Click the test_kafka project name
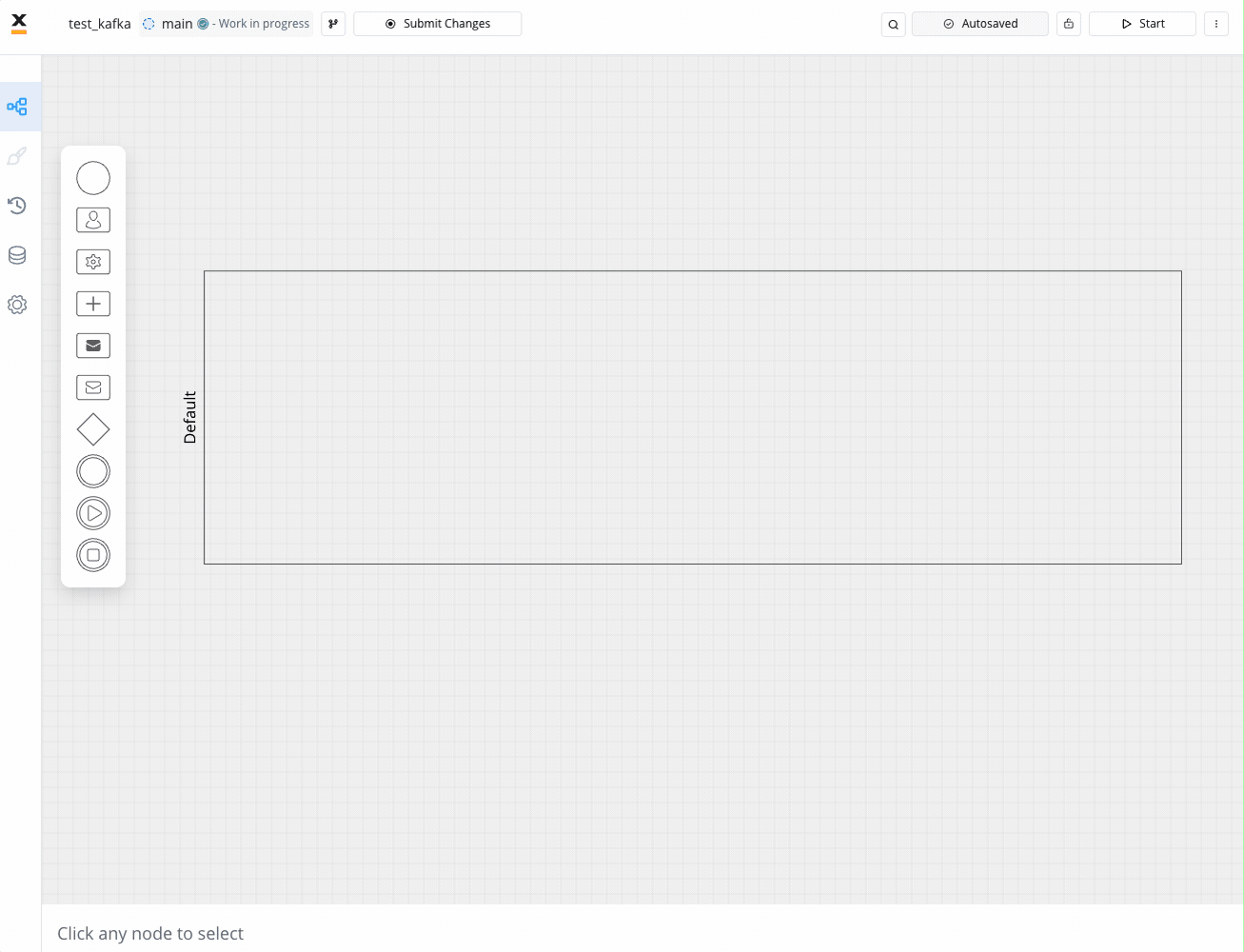1244x952 pixels. (x=100, y=24)
